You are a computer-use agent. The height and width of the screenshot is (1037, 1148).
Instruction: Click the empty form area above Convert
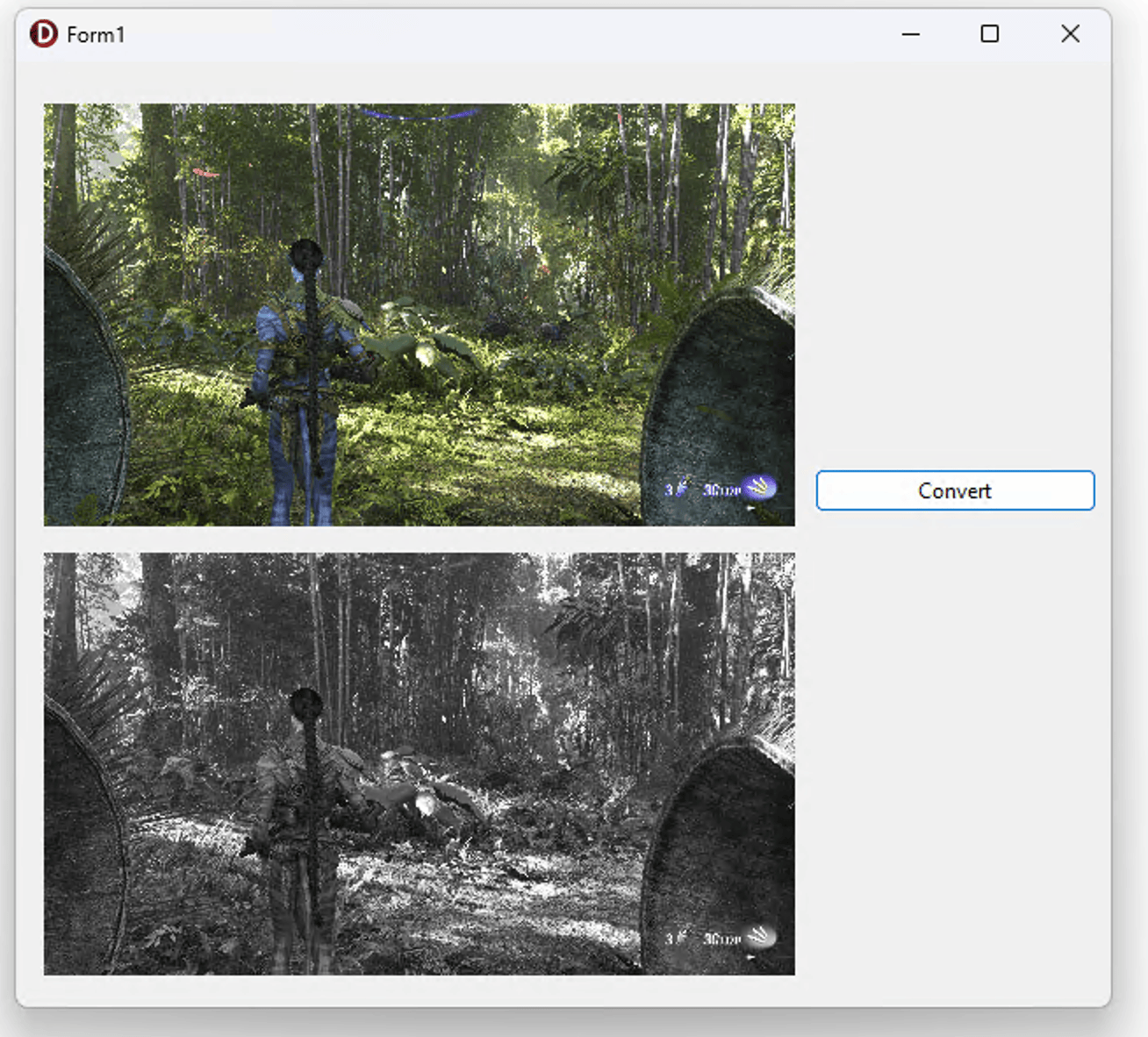955,263
